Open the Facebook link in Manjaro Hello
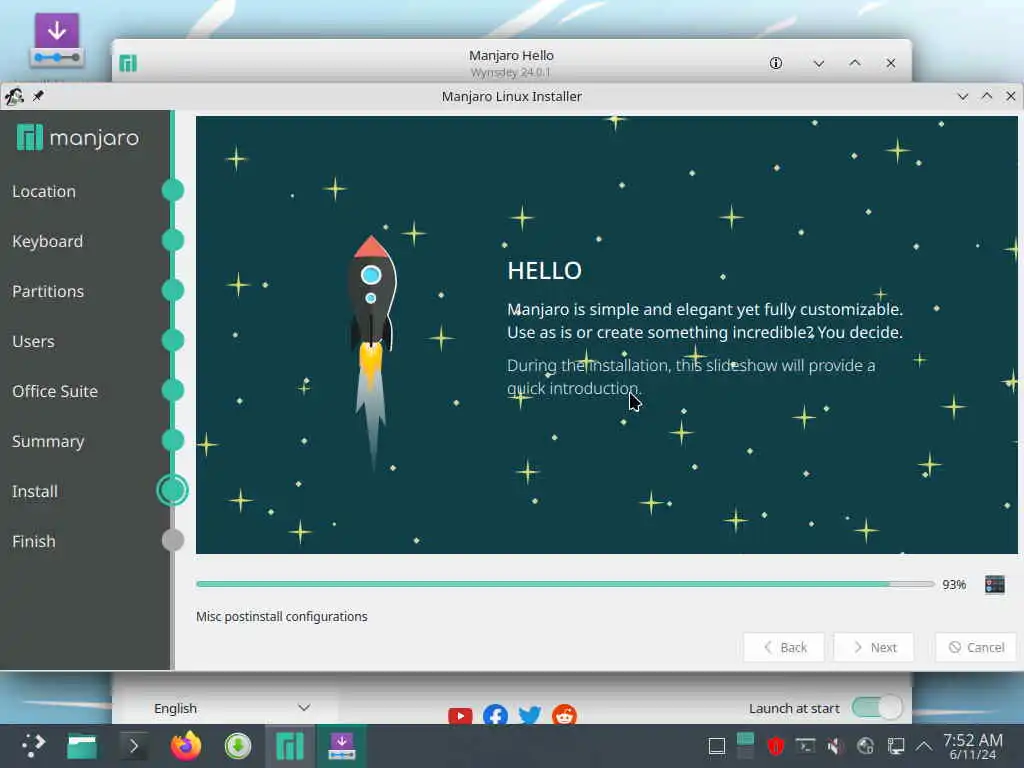The height and width of the screenshot is (768, 1024). point(496,715)
